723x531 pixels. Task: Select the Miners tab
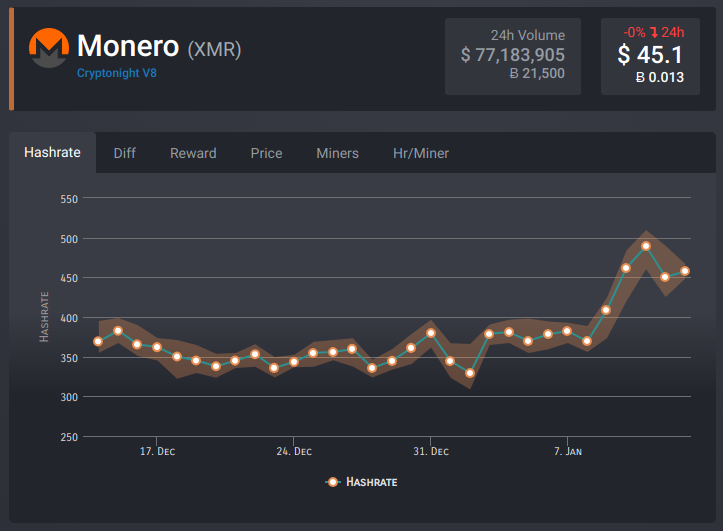point(338,153)
